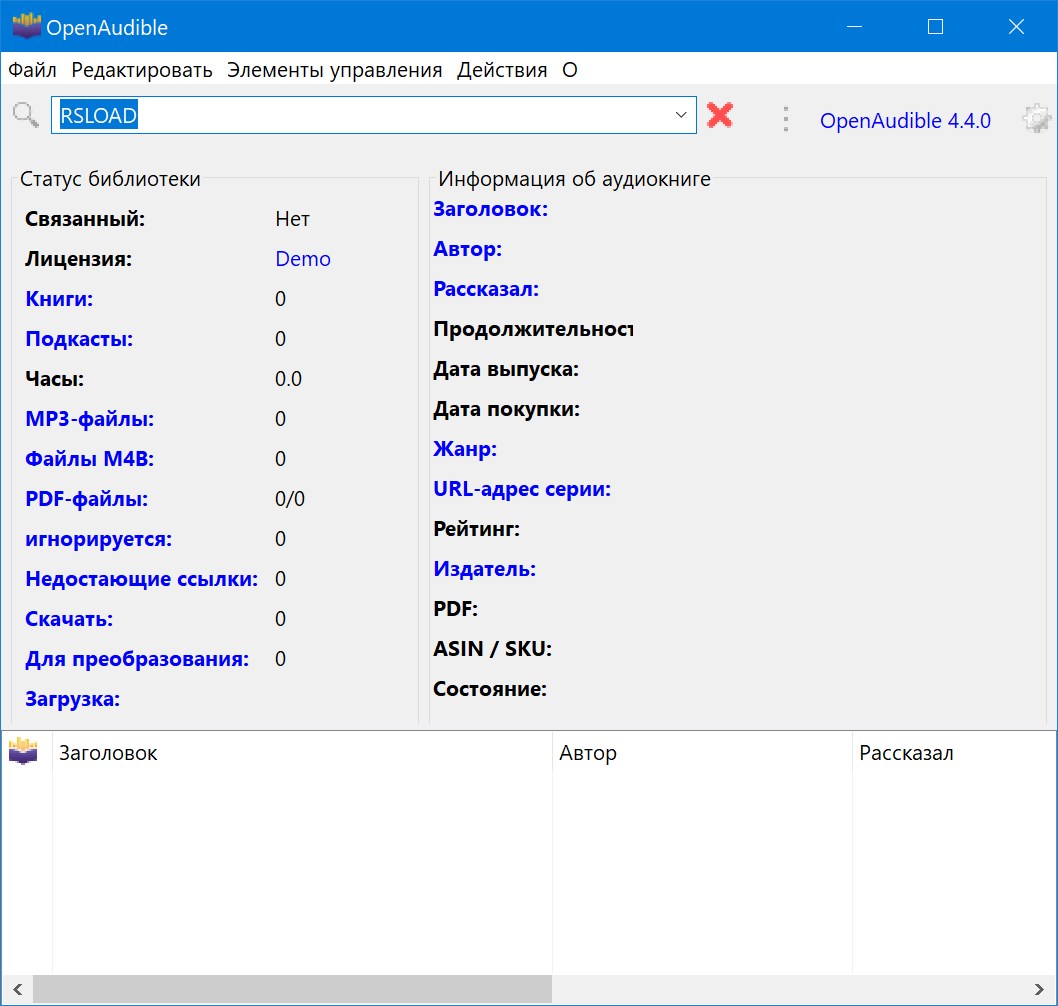
Task: Click the Подкасты: link
Action: pos(79,339)
